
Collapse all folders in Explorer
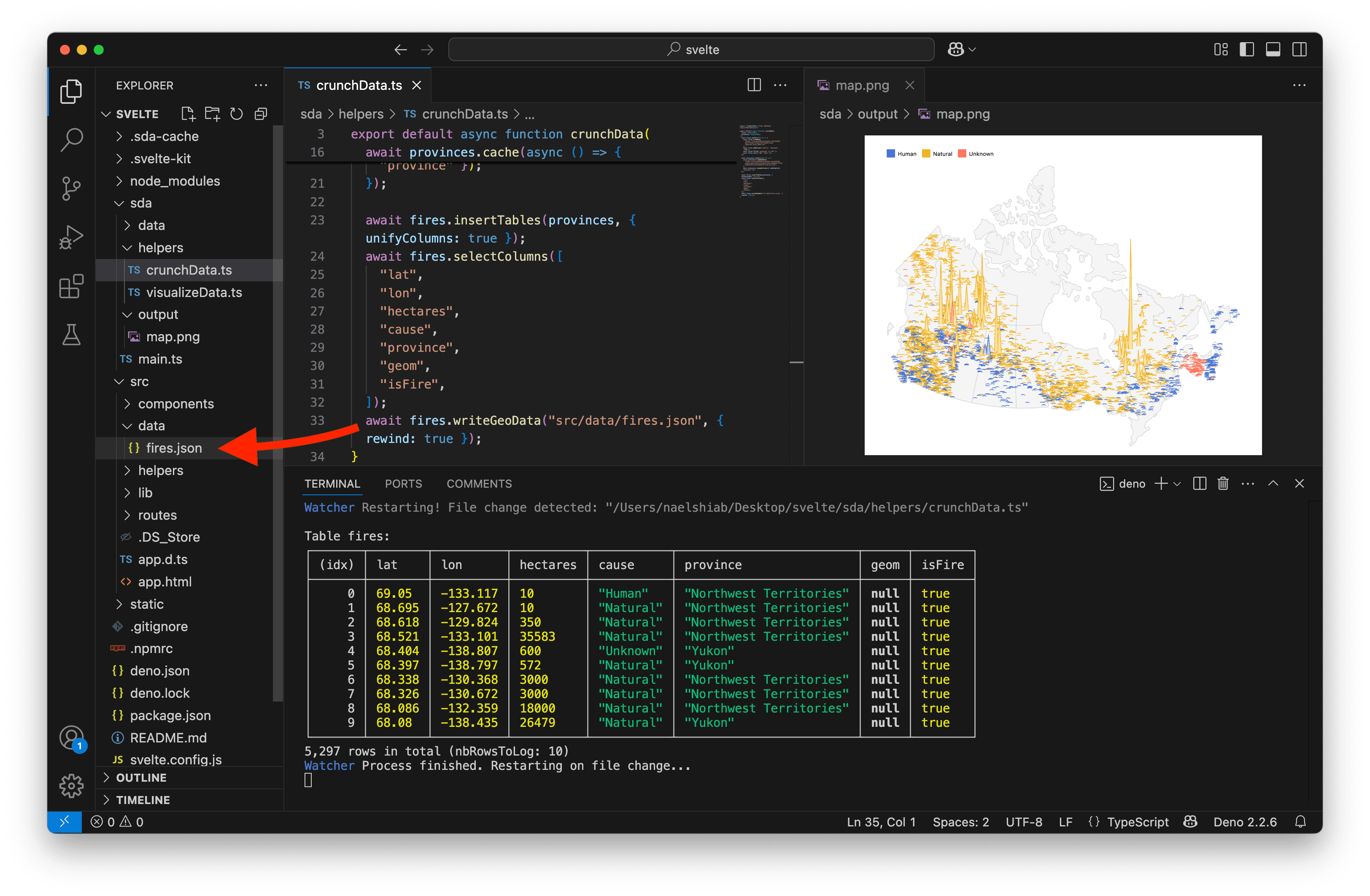click(x=261, y=114)
